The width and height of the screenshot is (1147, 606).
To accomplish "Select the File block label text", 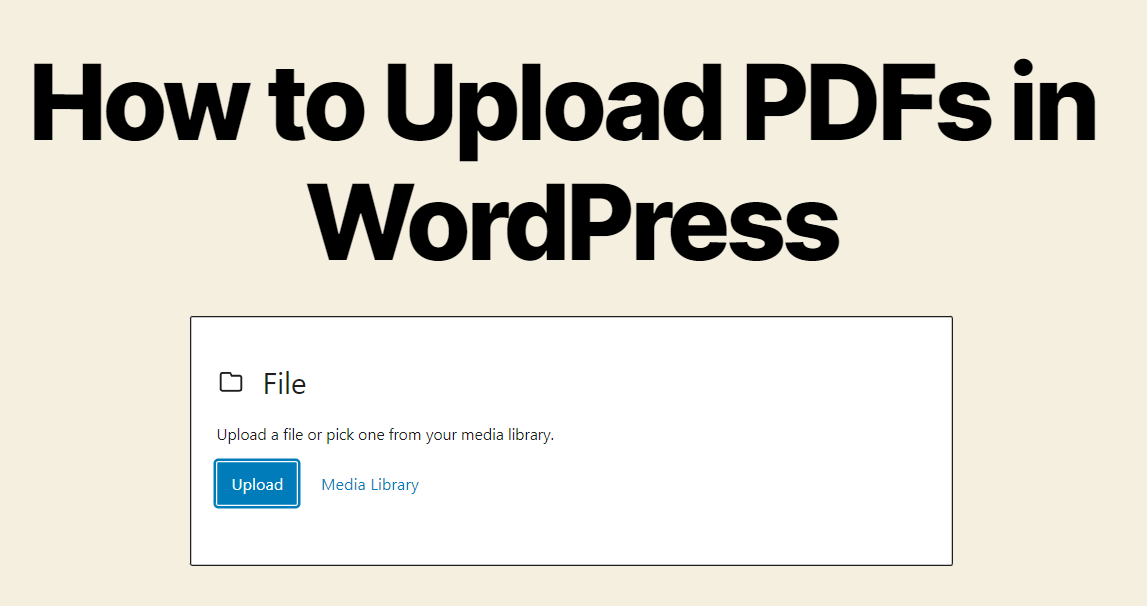I will (285, 384).
